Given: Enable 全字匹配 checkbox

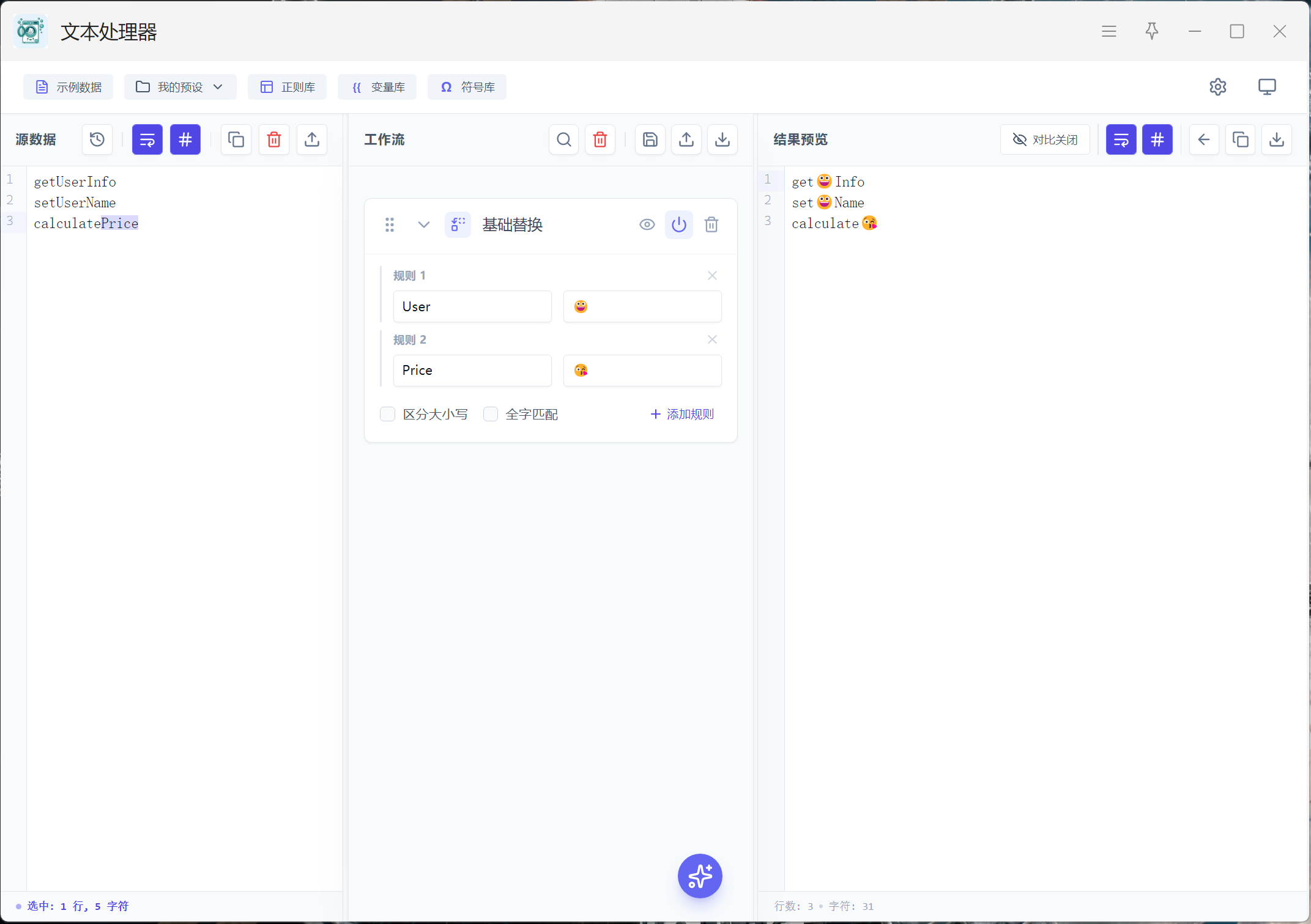Looking at the screenshot, I should 491,414.
